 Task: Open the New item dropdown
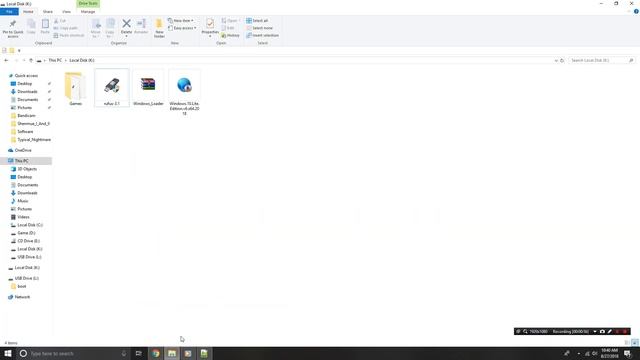(181, 20)
